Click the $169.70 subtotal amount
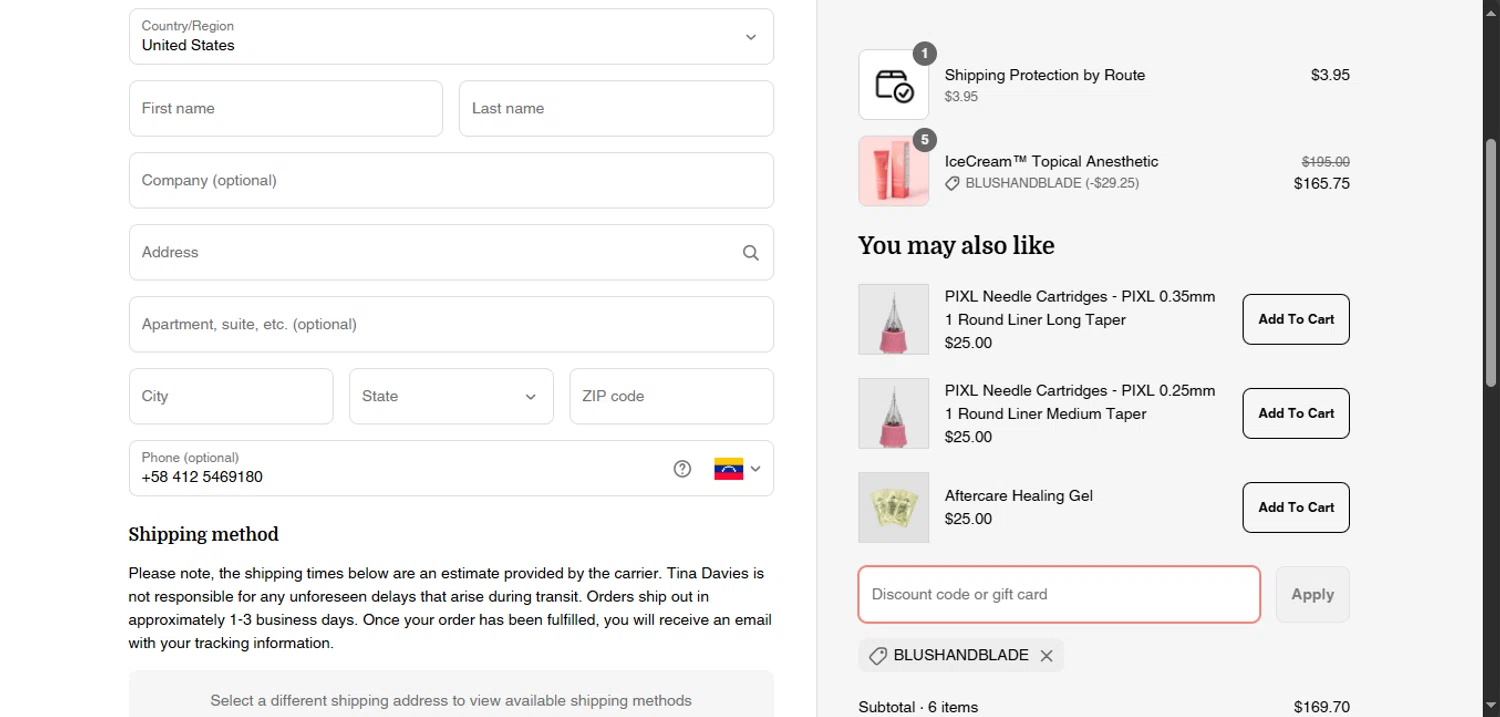The width and height of the screenshot is (1500, 717). pos(1321,707)
